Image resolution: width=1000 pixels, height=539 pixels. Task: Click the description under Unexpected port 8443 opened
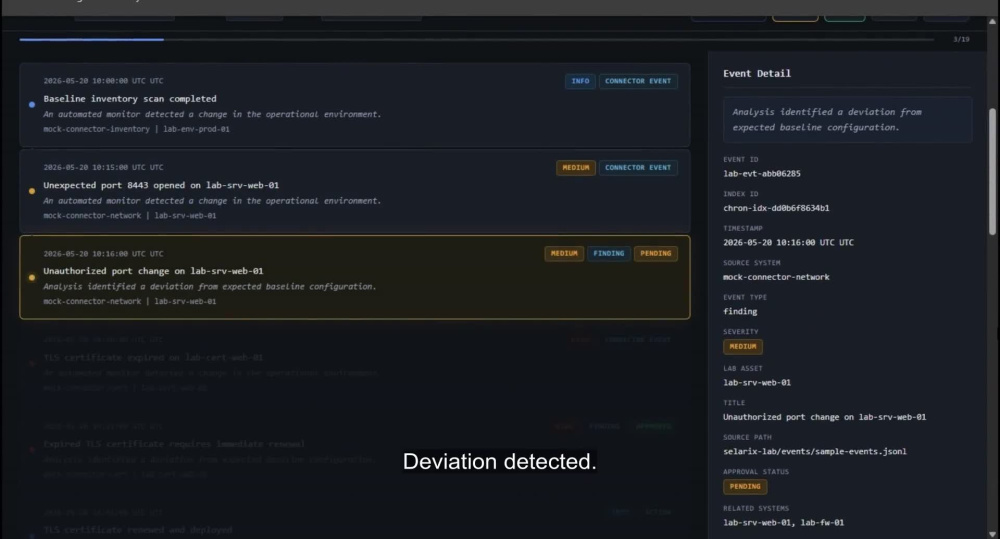(x=212, y=200)
